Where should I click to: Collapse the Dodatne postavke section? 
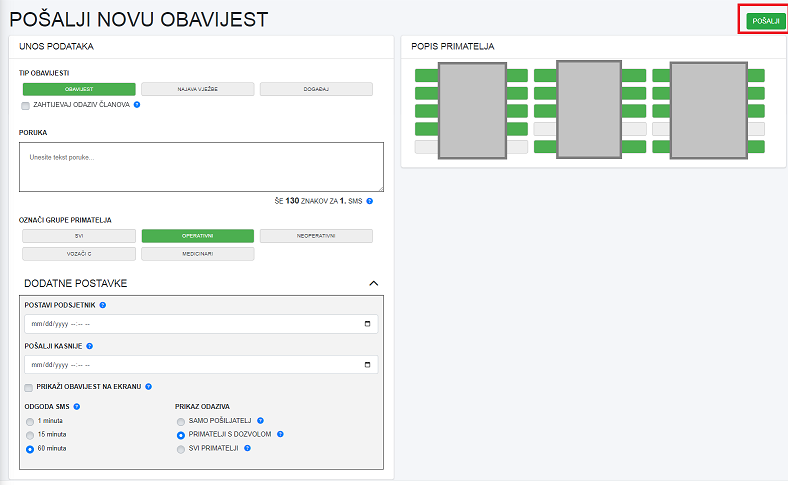click(x=374, y=284)
